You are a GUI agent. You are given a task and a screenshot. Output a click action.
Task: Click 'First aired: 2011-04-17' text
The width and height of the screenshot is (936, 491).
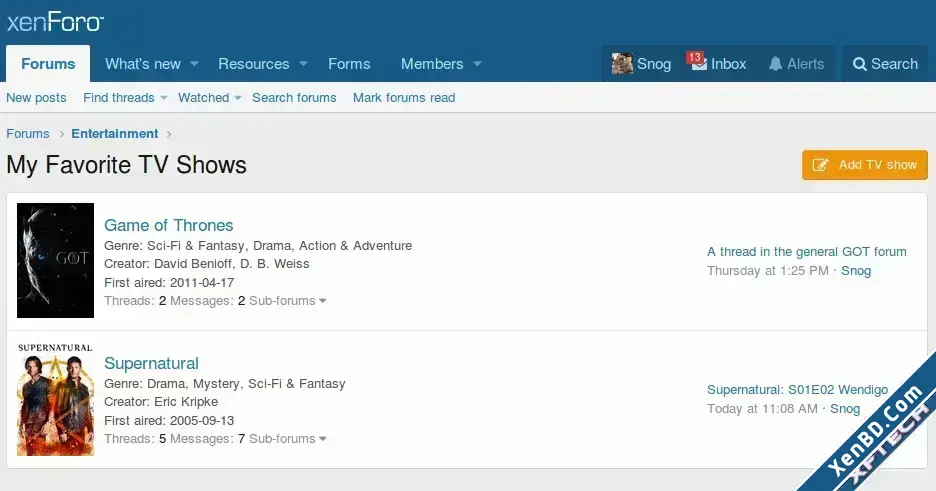click(169, 283)
